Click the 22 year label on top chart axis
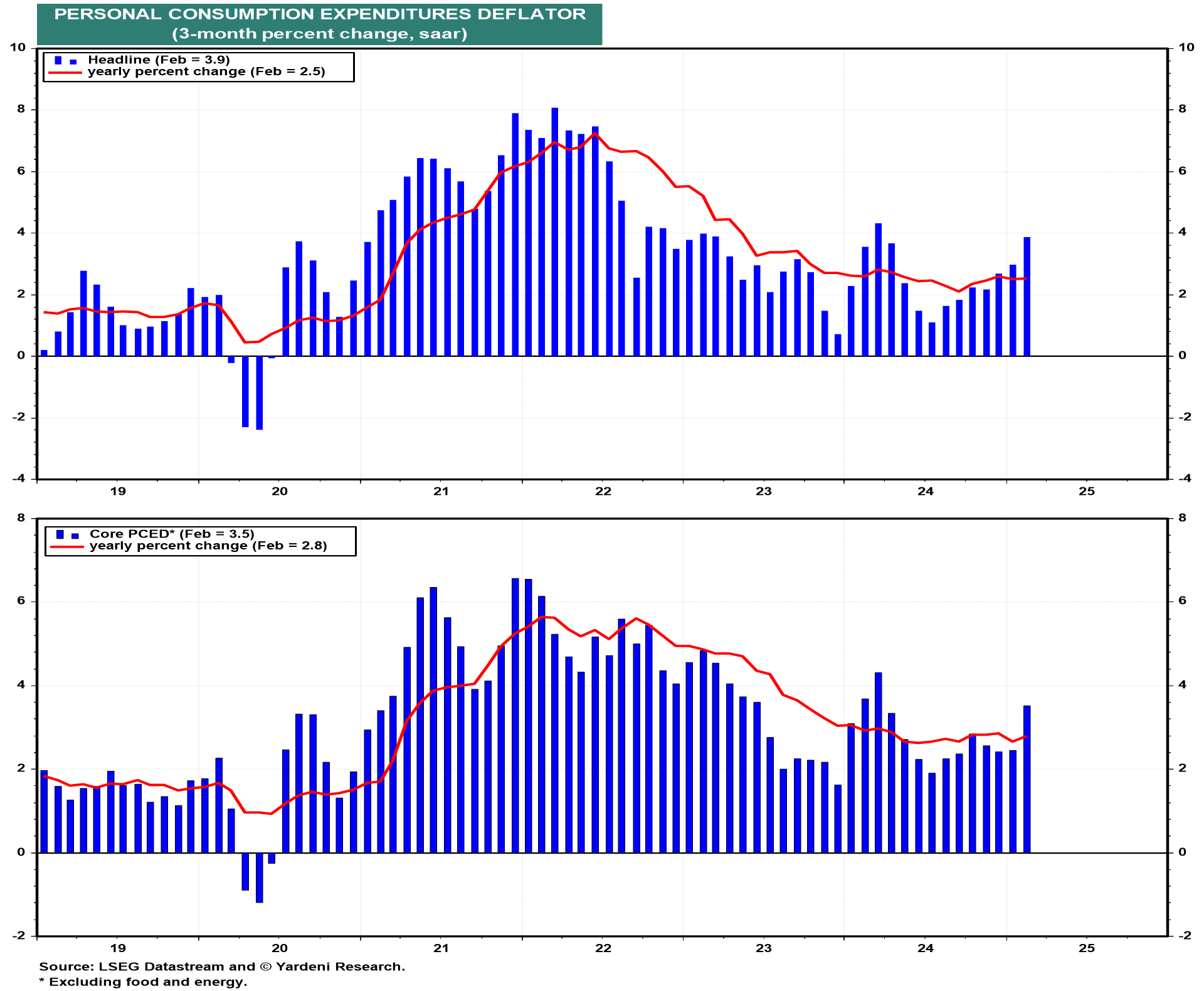 (603, 491)
